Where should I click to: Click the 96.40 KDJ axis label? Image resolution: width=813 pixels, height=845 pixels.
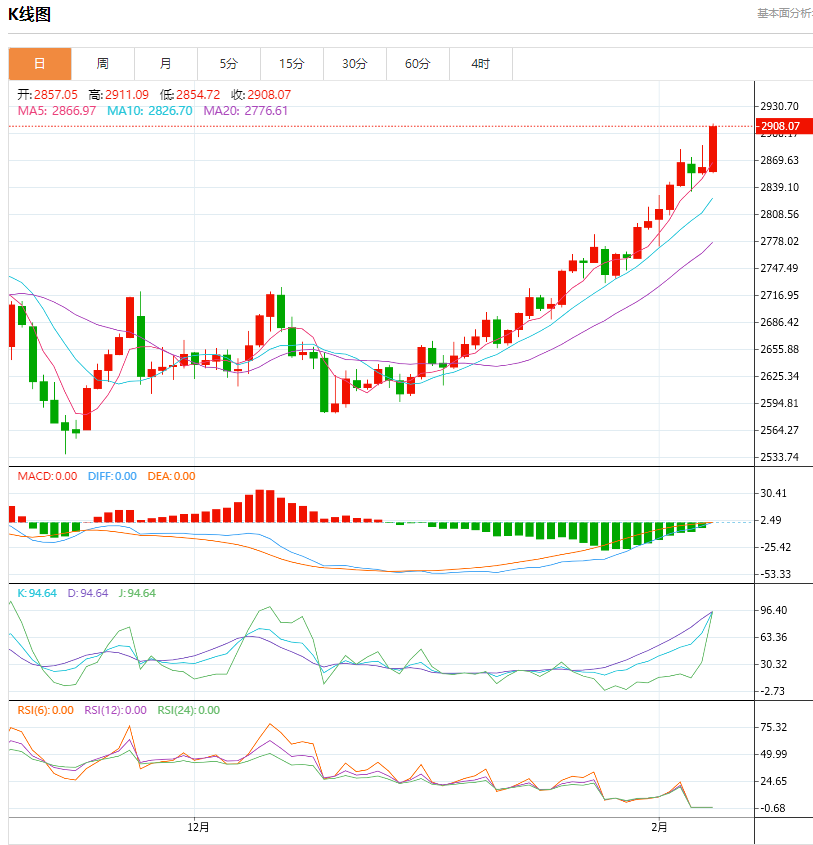773,610
